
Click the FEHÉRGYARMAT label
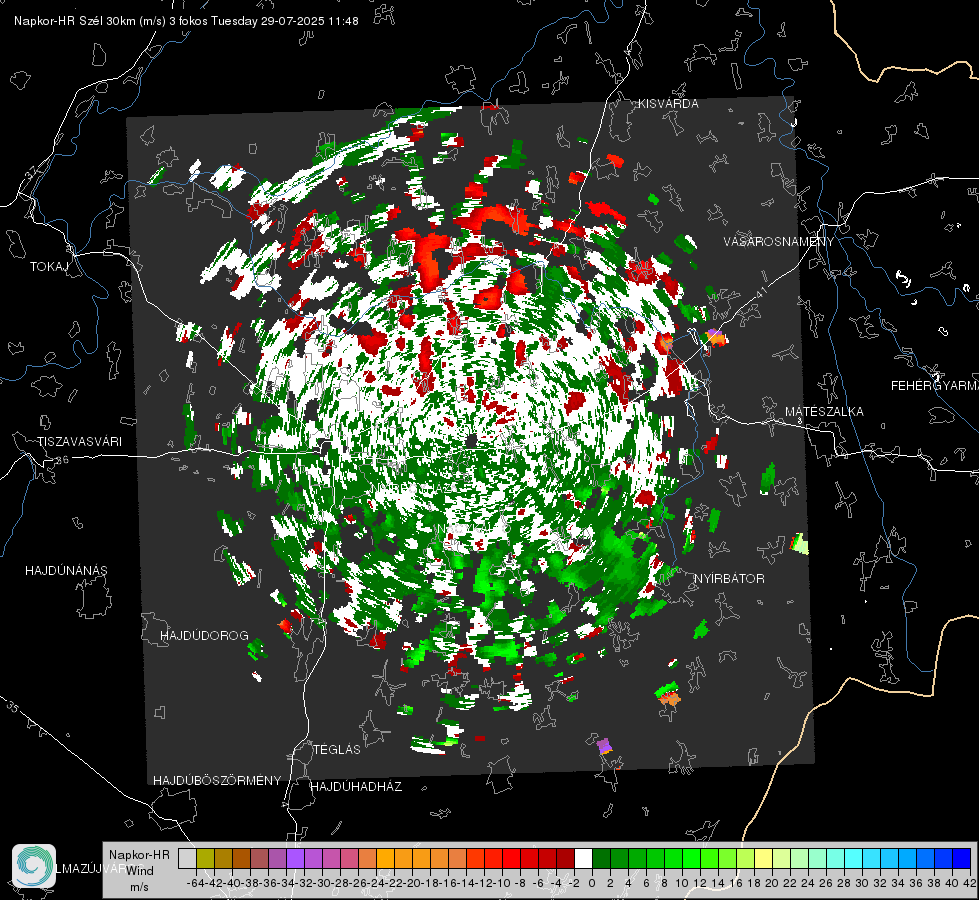click(x=935, y=385)
